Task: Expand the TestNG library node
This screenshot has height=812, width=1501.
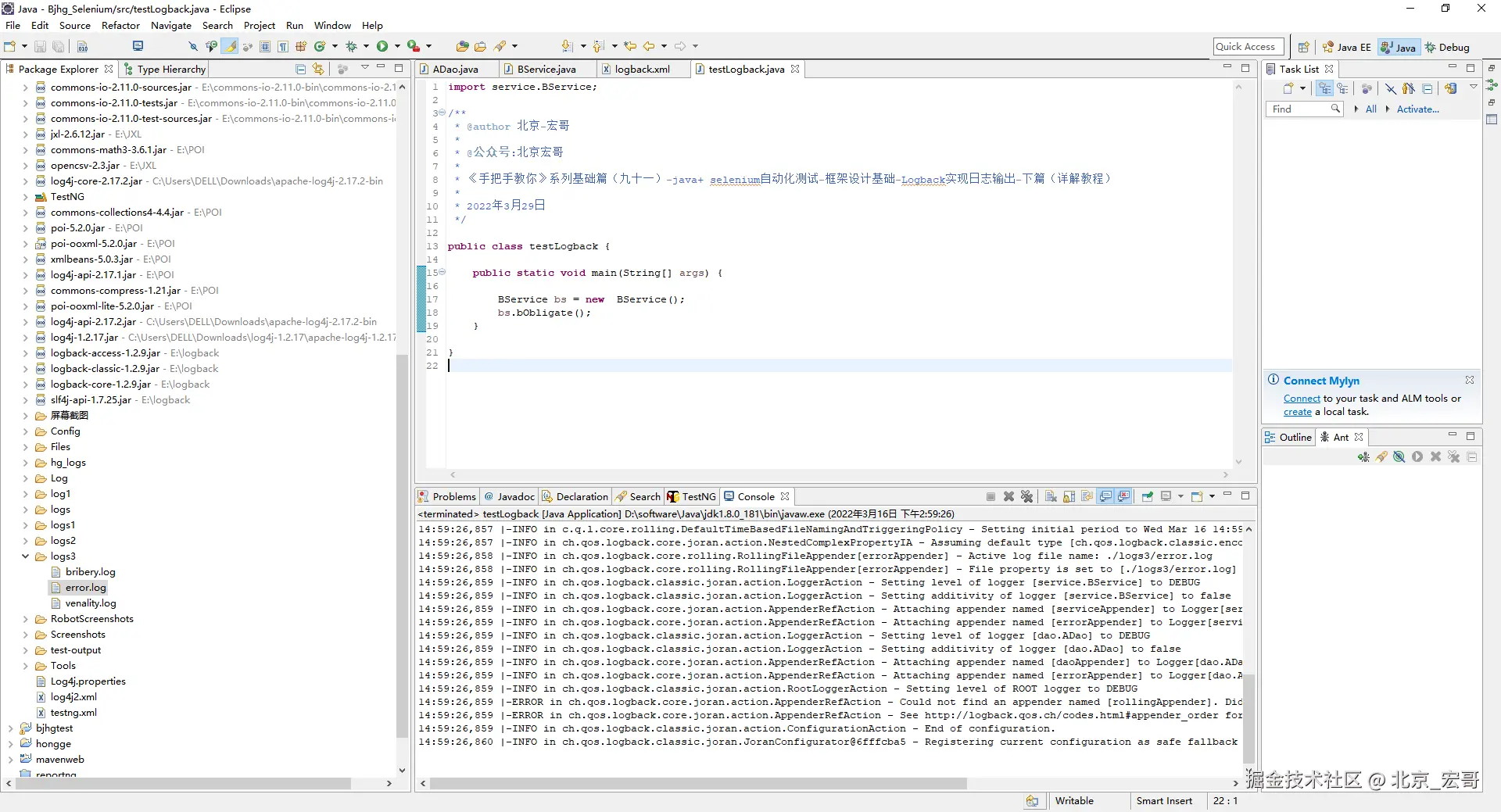Action: (25, 197)
